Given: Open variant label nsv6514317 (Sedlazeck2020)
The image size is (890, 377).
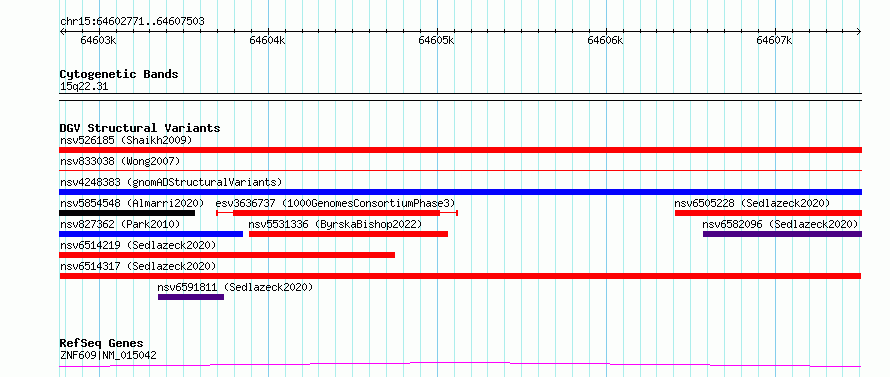Looking at the screenshot, I should pyautogui.click(x=138, y=266).
